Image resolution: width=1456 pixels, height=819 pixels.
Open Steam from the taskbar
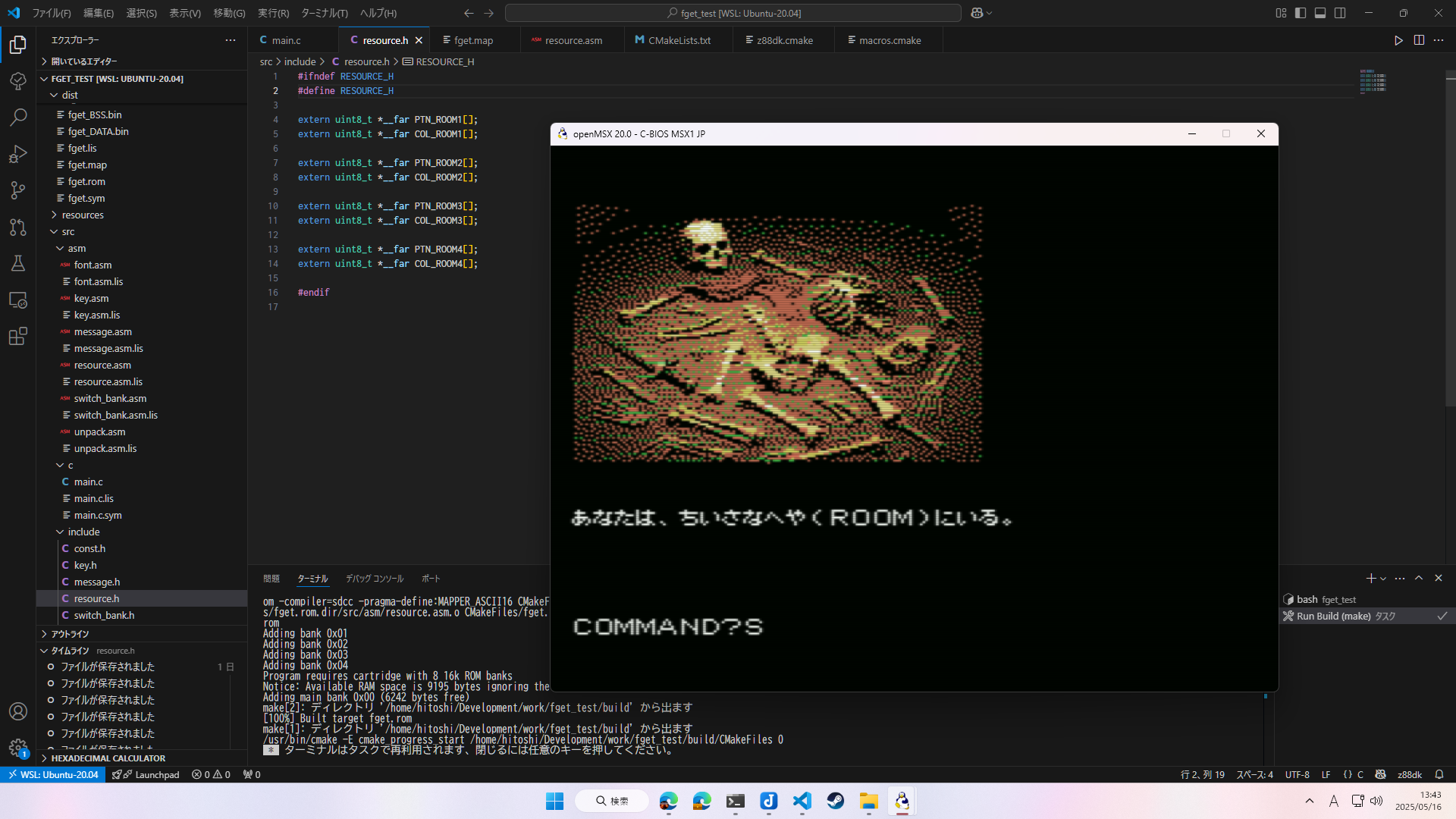tap(835, 801)
